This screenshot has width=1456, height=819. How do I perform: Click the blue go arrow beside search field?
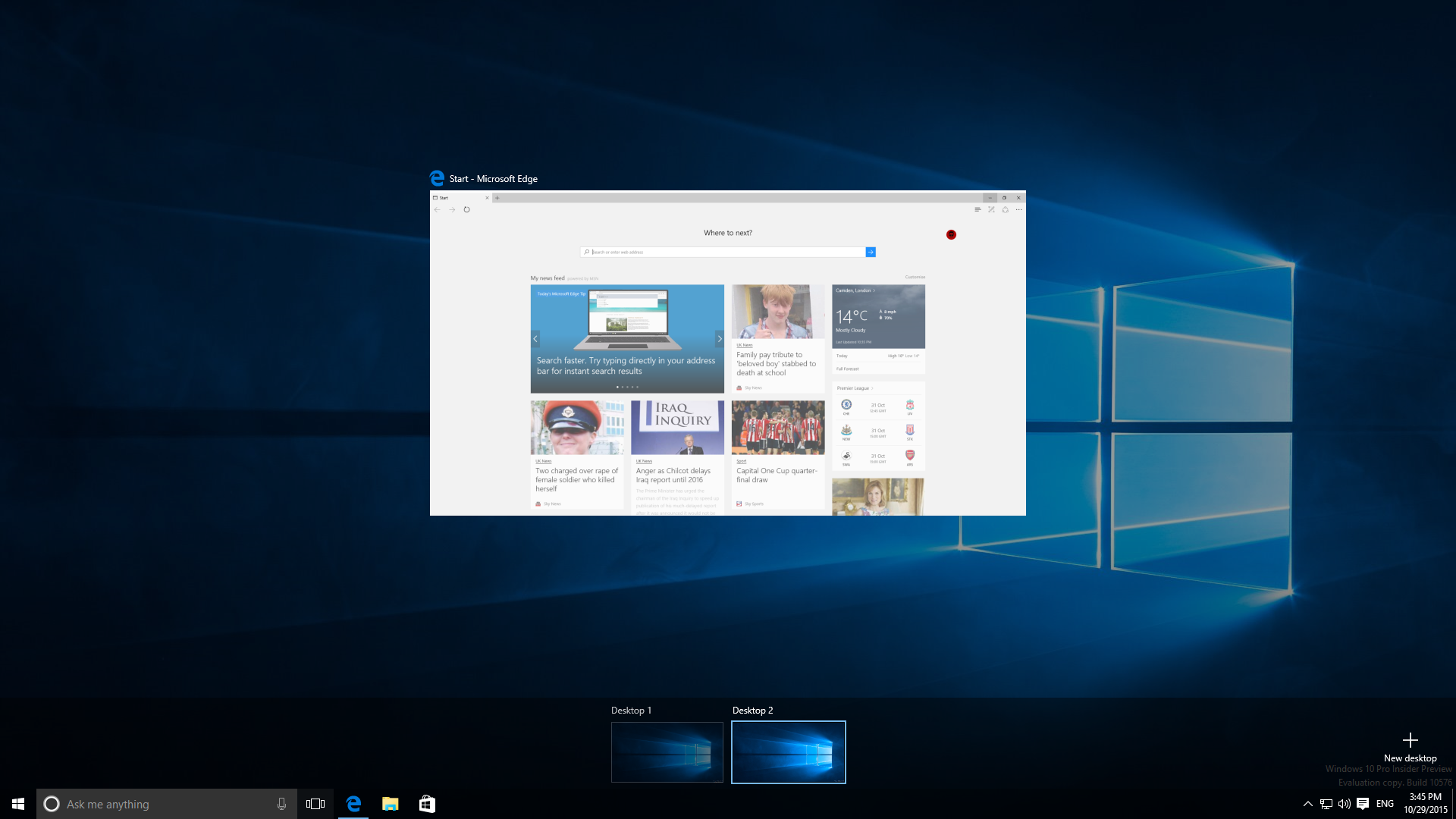(871, 252)
